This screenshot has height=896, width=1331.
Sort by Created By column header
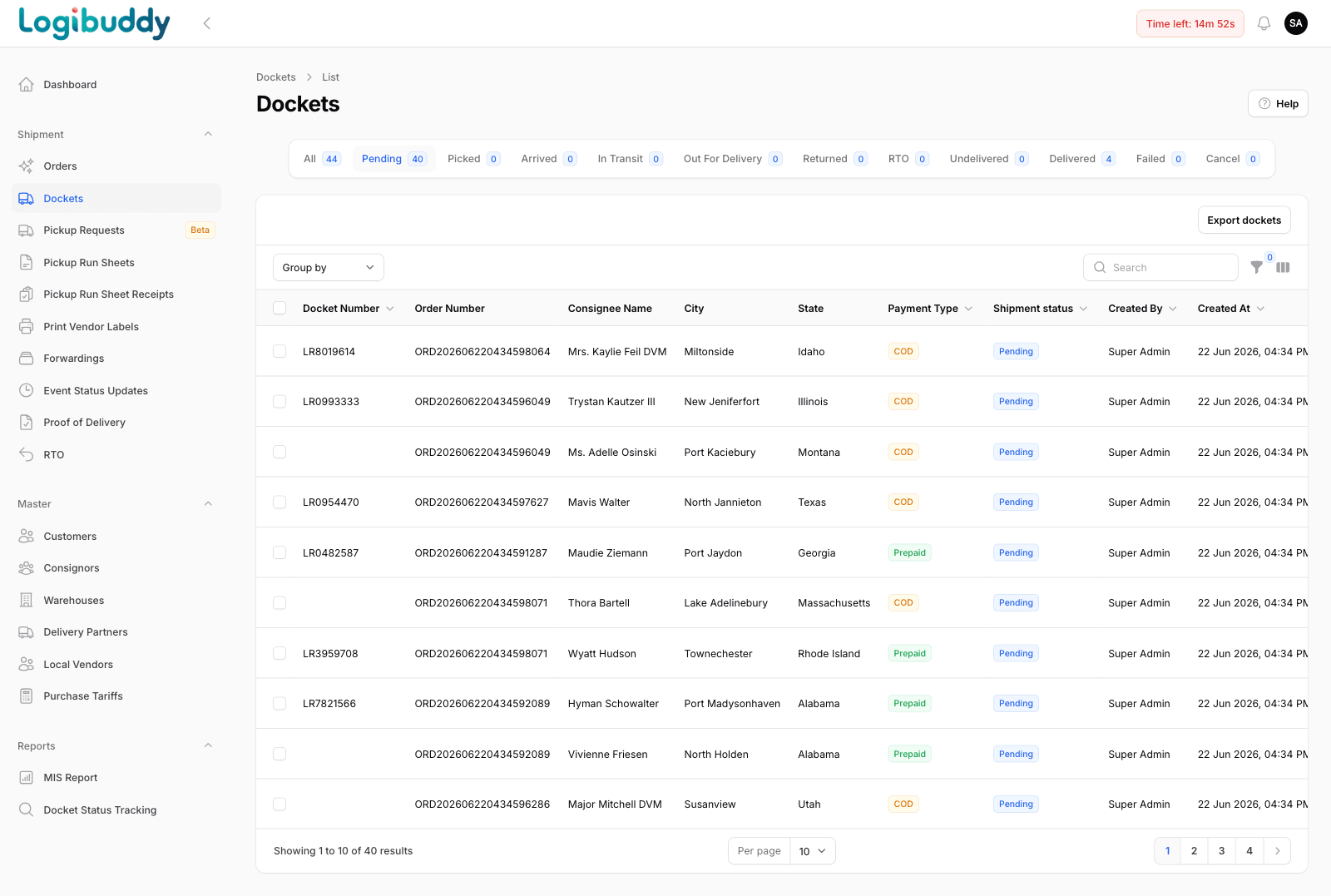[x=1142, y=308]
